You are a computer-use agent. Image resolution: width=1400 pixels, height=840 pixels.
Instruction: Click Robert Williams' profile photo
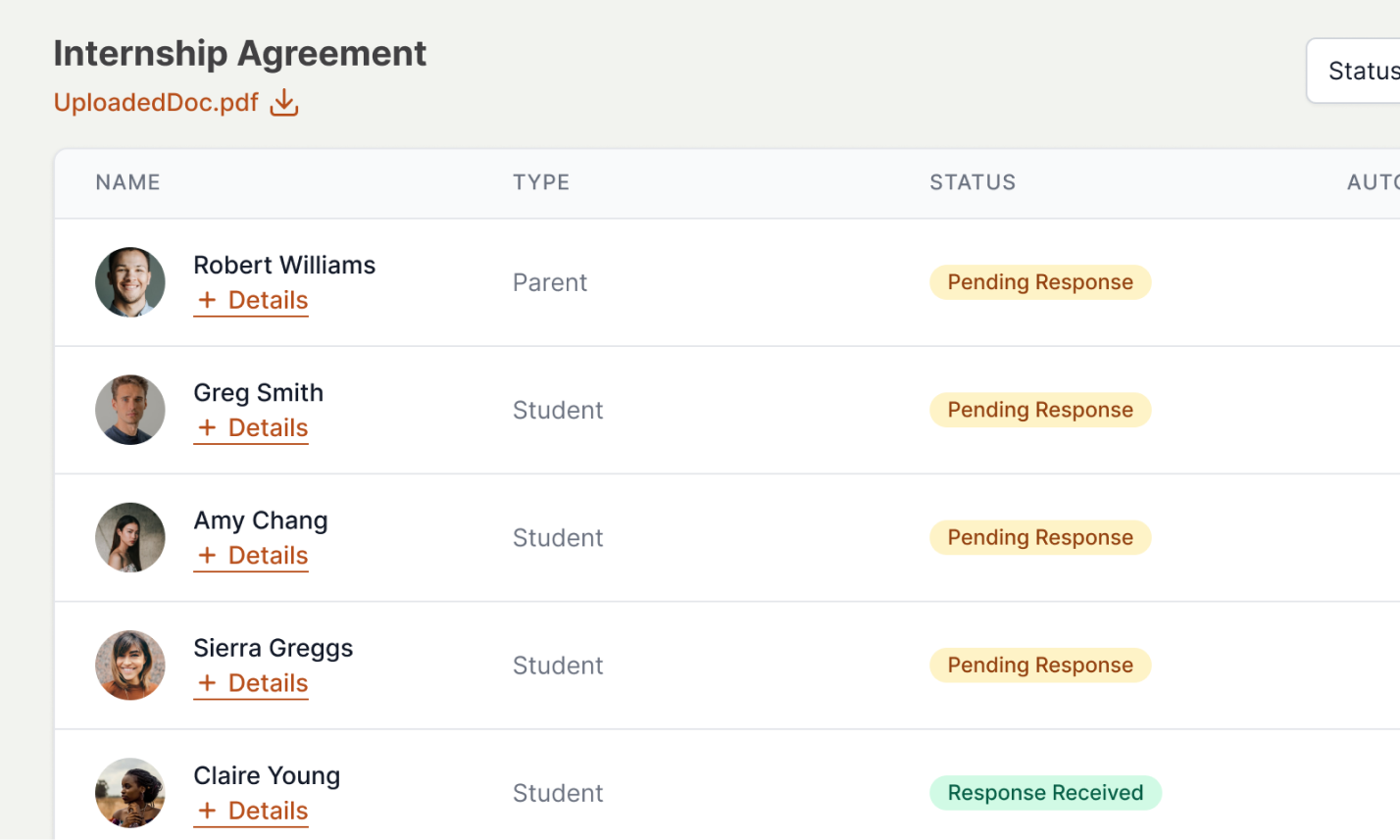click(x=130, y=282)
